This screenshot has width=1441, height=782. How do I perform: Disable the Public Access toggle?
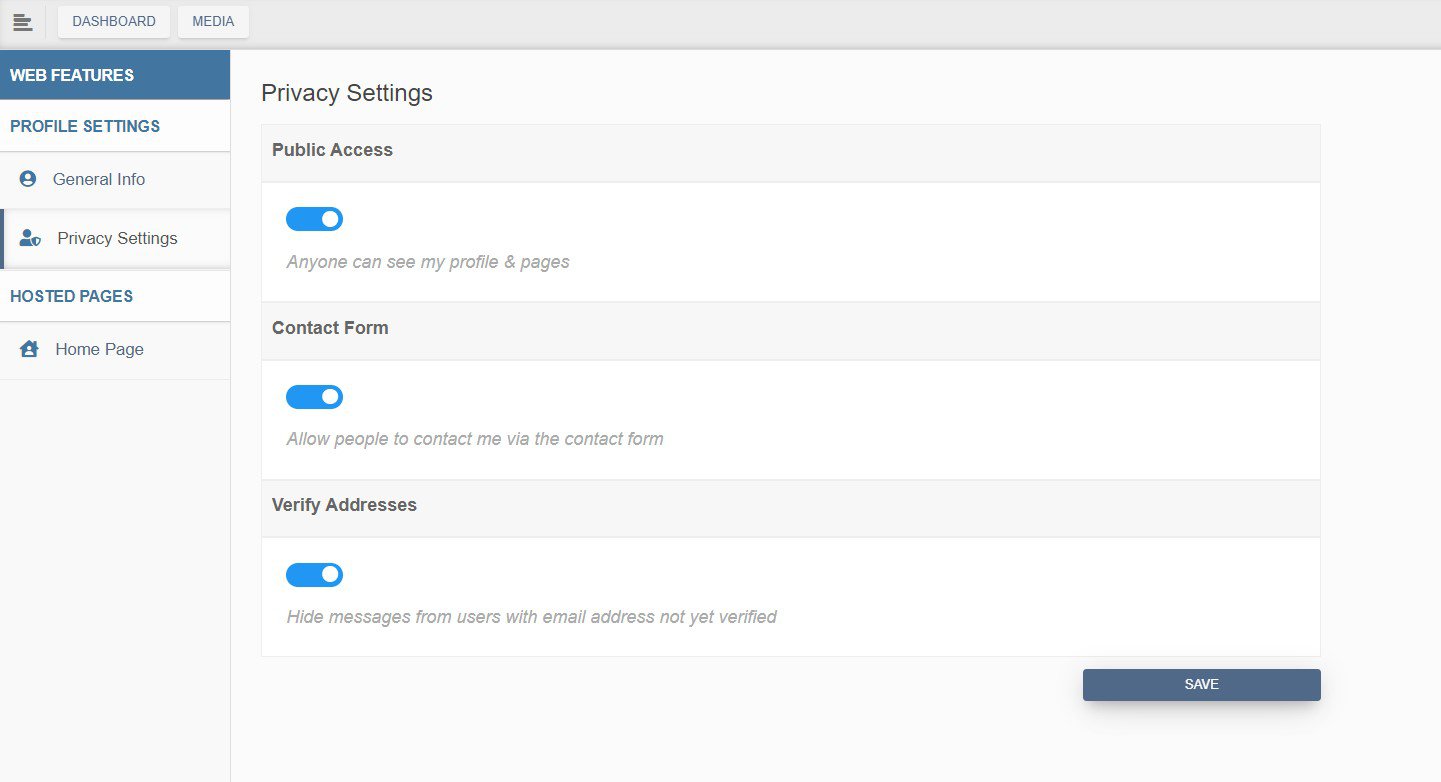click(x=314, y=219)
